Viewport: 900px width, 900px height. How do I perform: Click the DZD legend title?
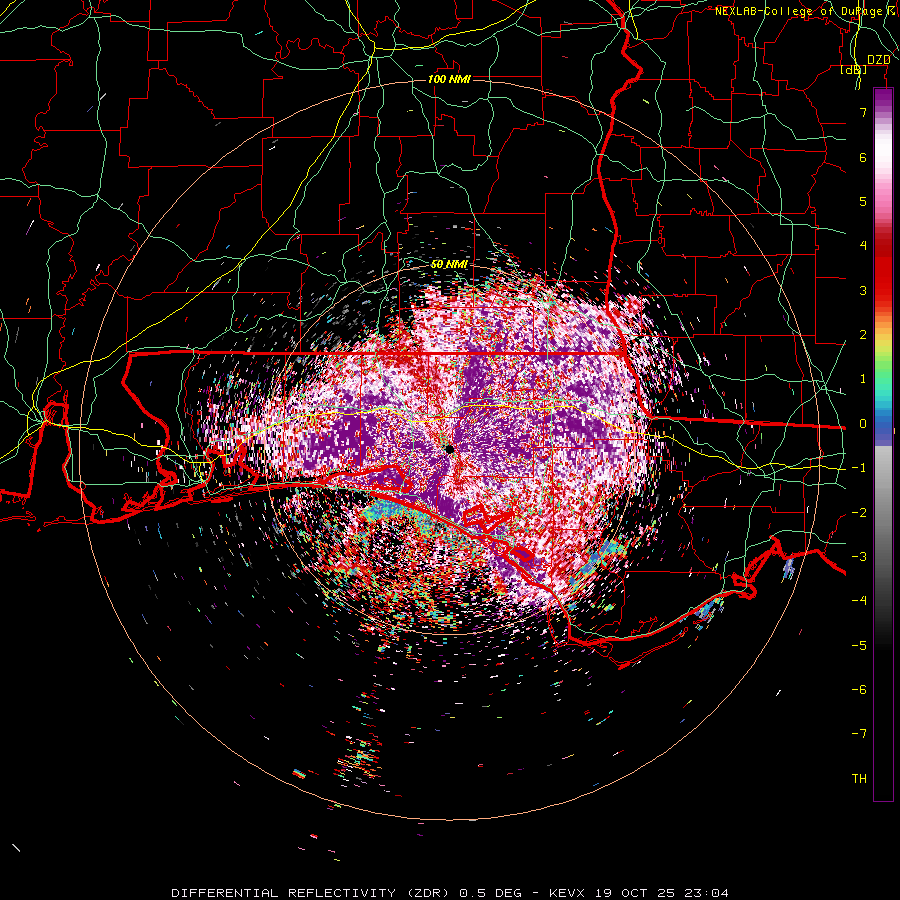coord(878,60)
